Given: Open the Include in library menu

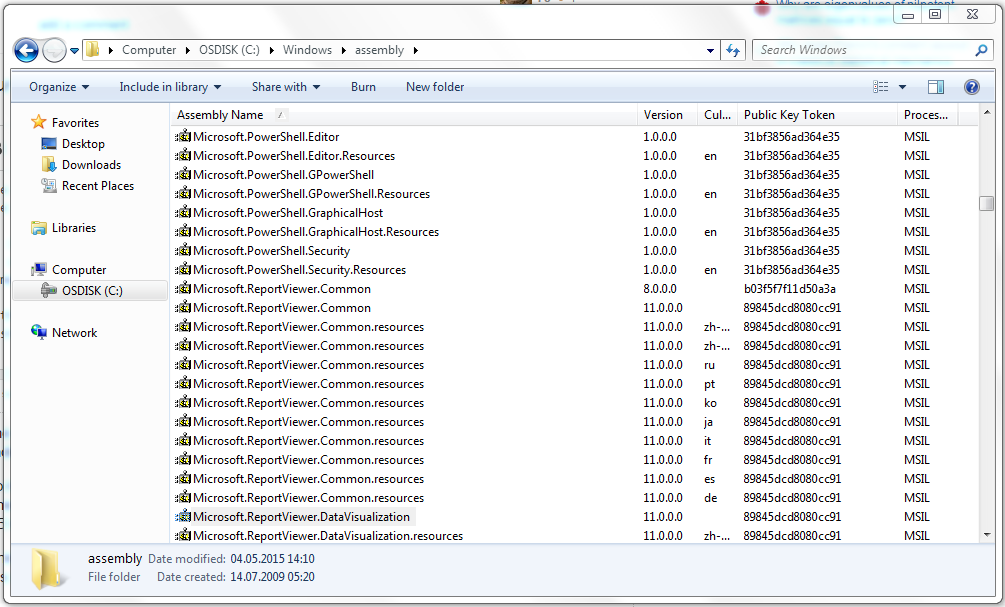Looking at the screenshot, I should [x=170, y=87].
